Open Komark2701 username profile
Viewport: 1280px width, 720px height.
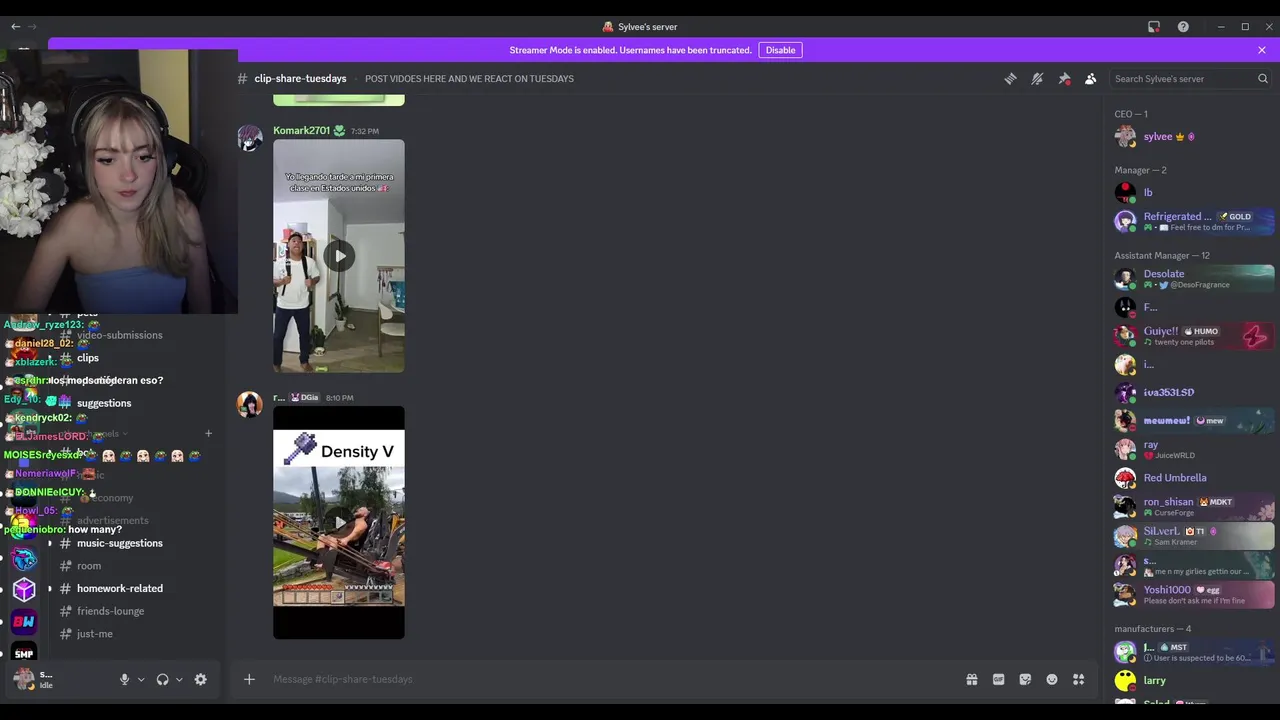click(x=301, y=131)
